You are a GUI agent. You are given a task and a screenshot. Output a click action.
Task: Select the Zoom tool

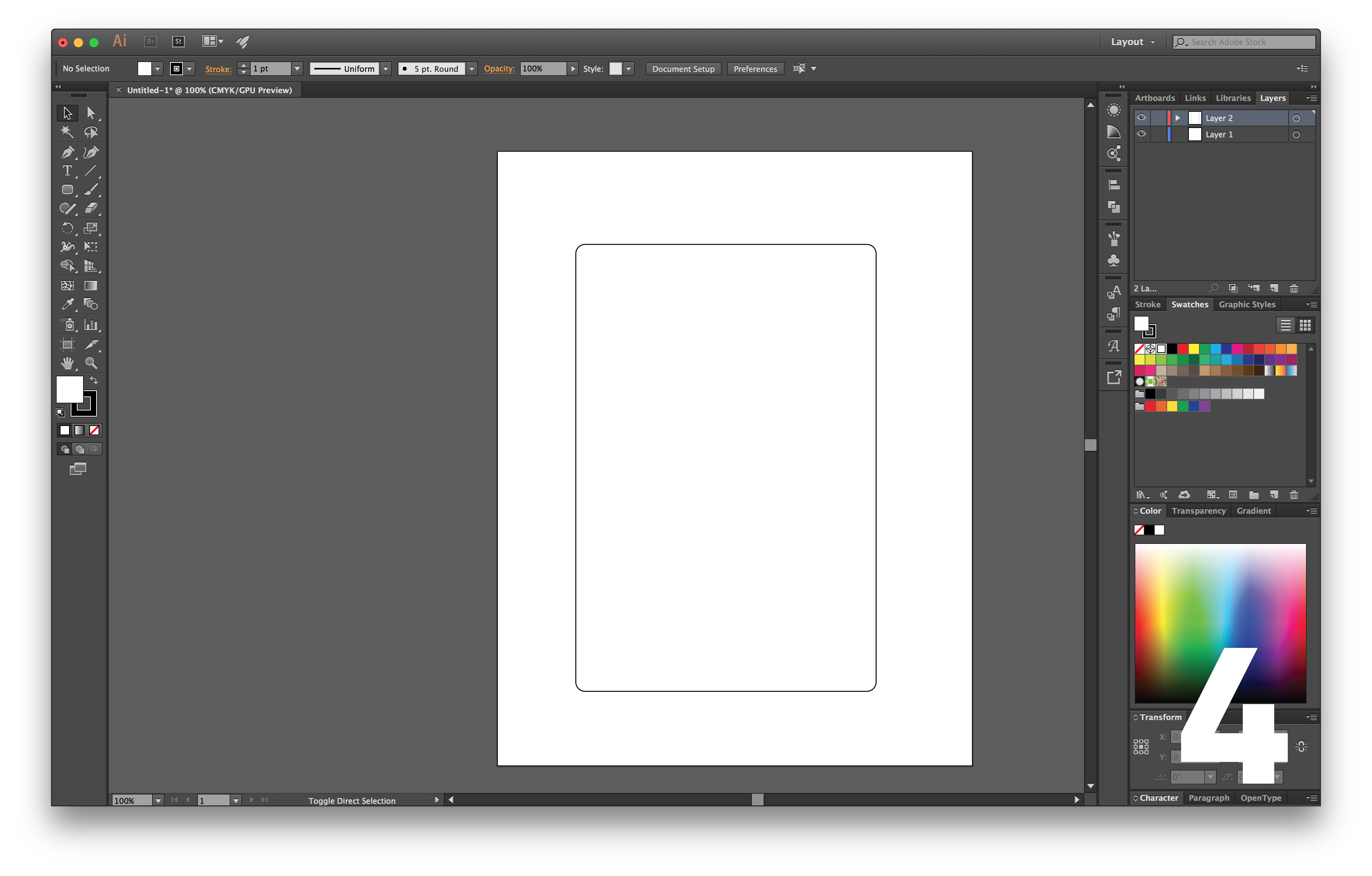click(x=91, y=363)
